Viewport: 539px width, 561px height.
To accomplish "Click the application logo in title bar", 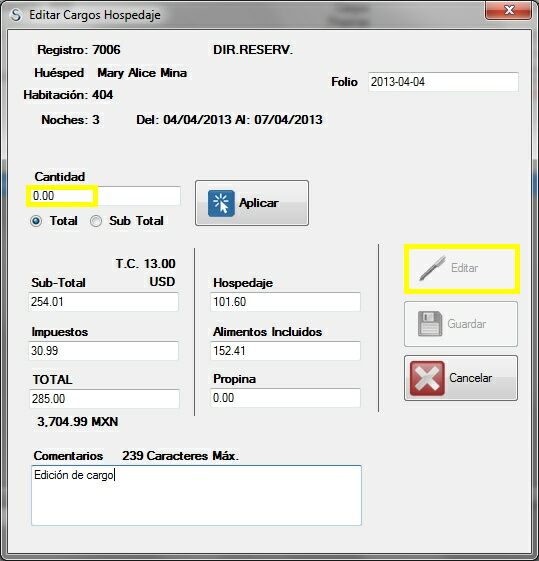I will pos(16,15).
